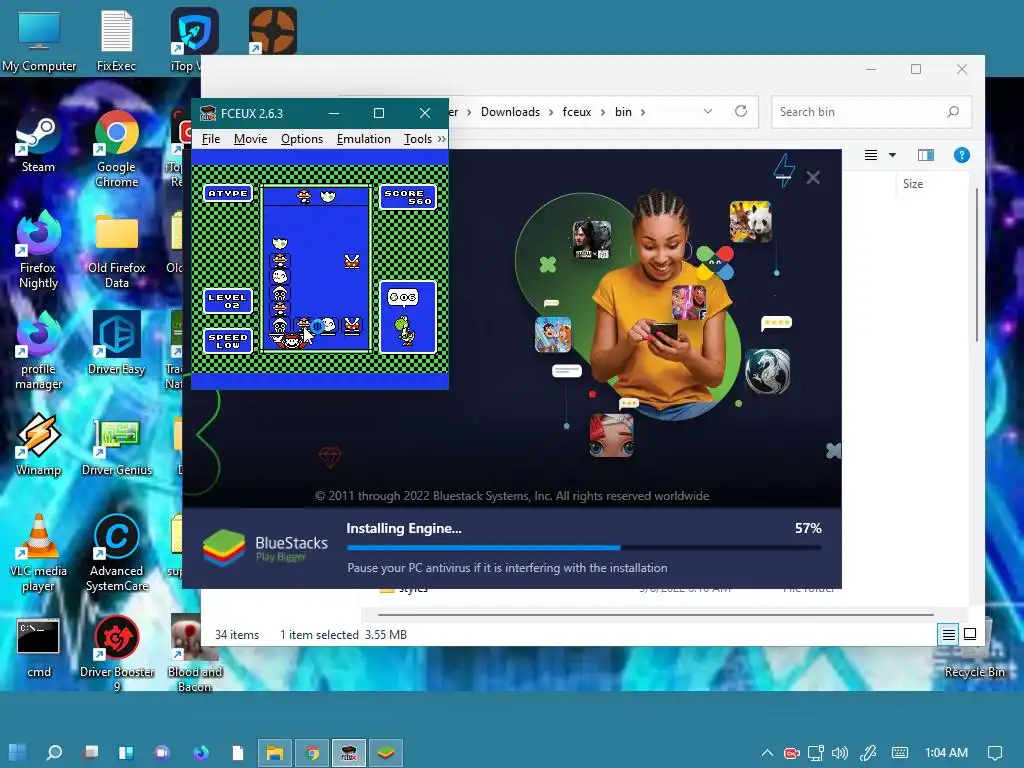Open the File menu in FCEUX

click(211, 139)
